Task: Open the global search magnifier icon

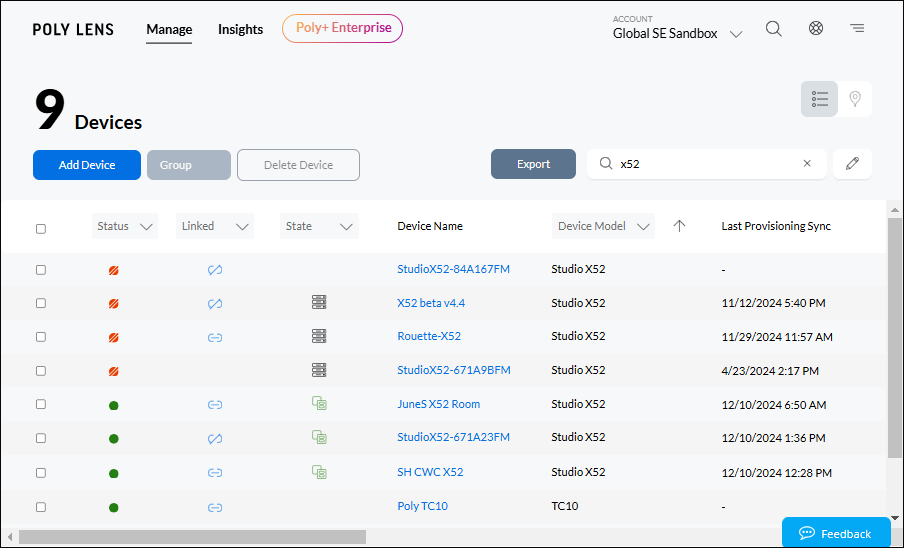Action: click(x=774, y=28)
